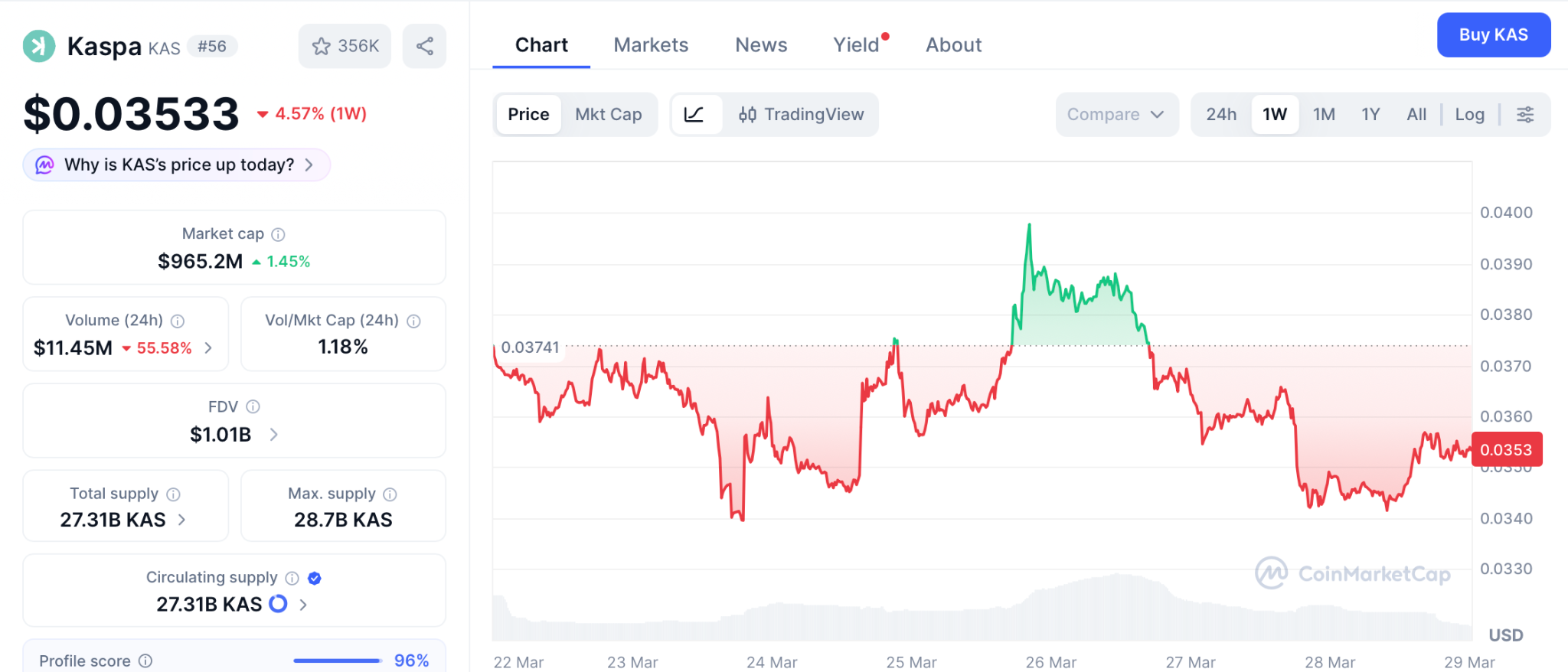The width and height of the screenshot is (1568, 672).
Task: Click the Kaspa logo icon
Action: tap(39, 46)
